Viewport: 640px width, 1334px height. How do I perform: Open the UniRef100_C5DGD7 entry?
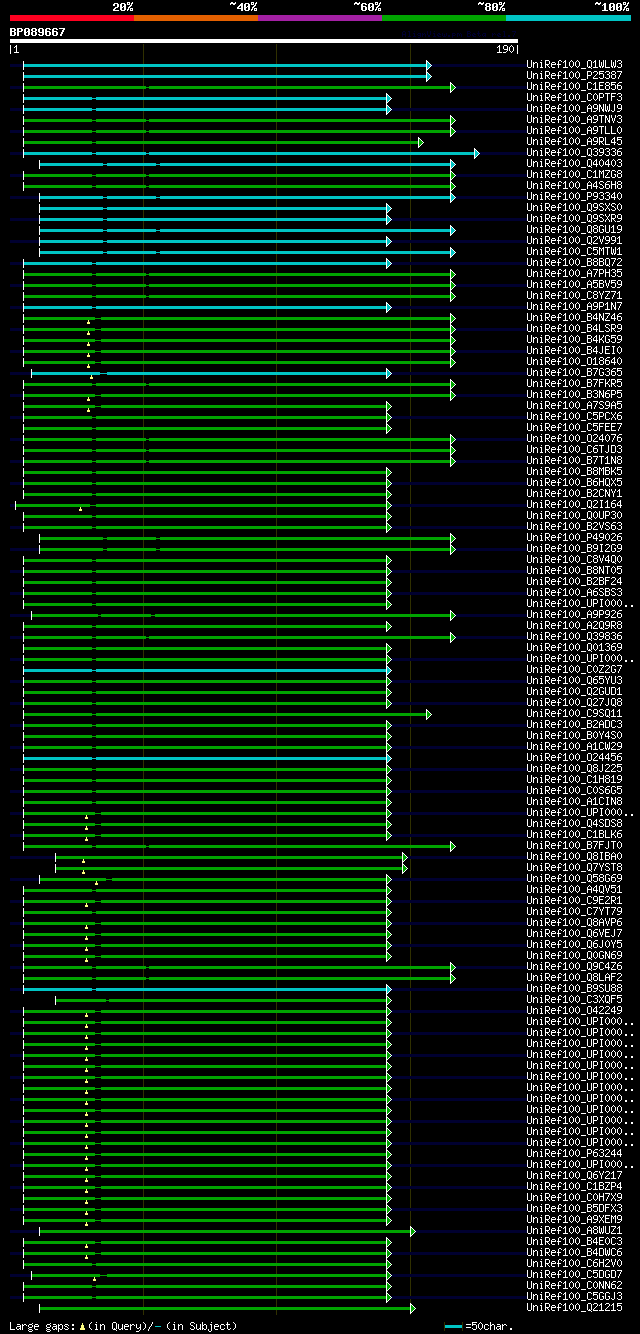pos(574,1274)
